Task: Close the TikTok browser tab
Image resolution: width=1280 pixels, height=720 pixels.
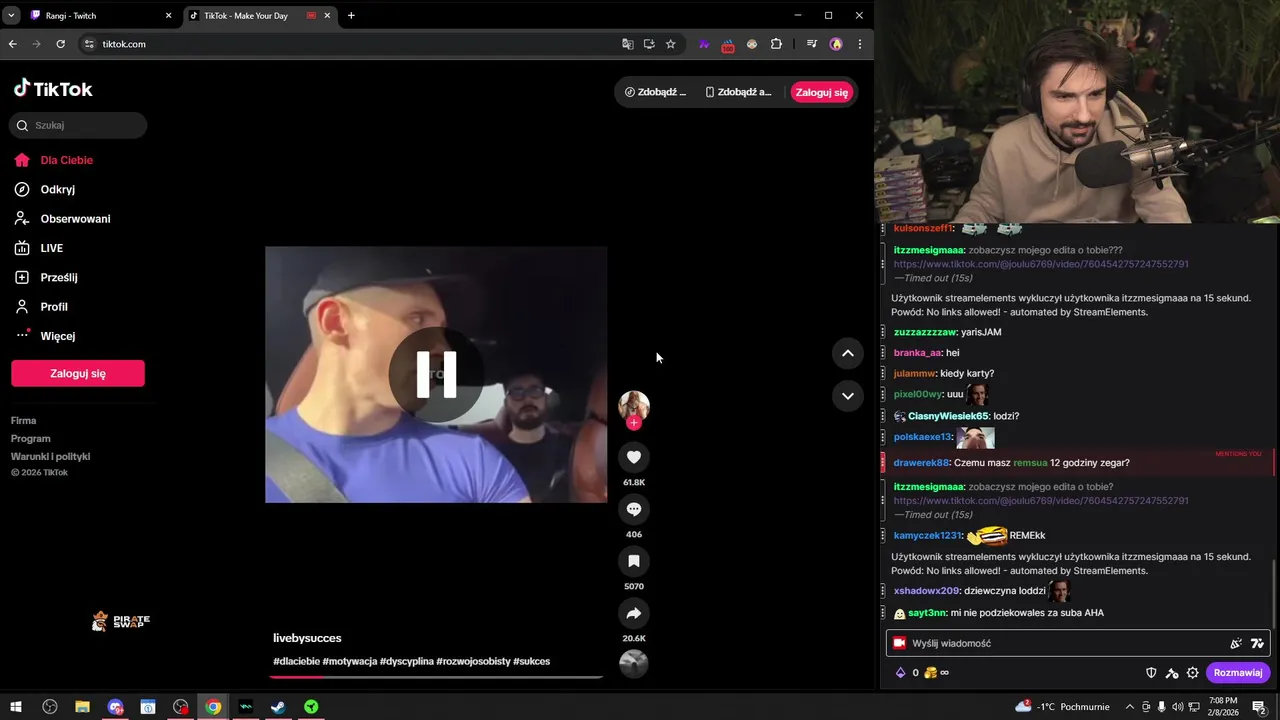Action: (327, 15)
